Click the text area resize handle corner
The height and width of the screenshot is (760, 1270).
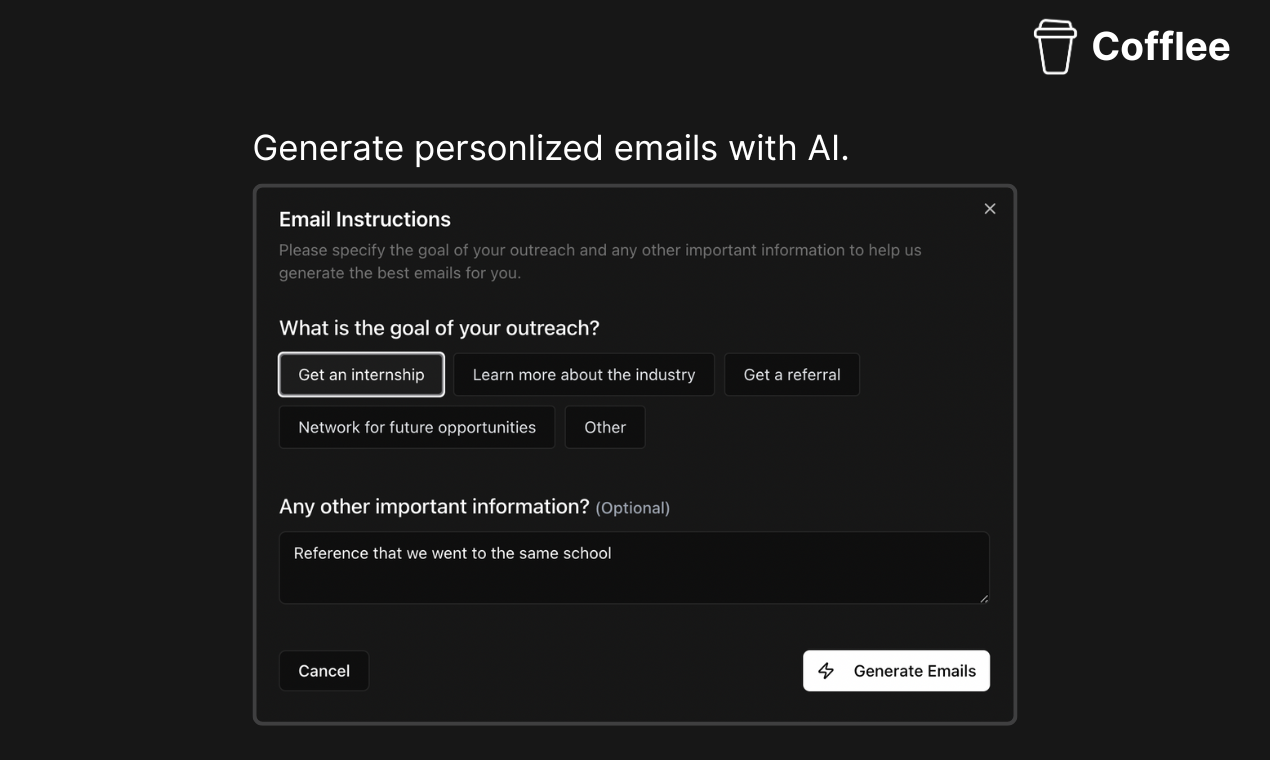click(984, 598)
